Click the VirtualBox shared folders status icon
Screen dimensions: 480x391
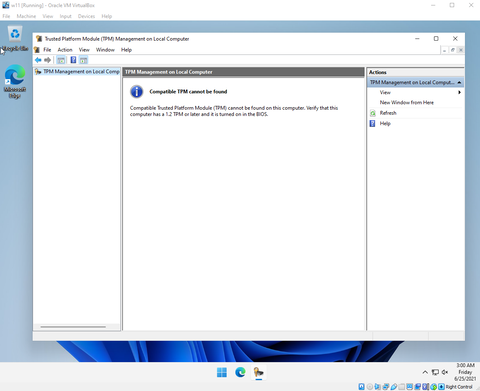[x=402, y=387]
